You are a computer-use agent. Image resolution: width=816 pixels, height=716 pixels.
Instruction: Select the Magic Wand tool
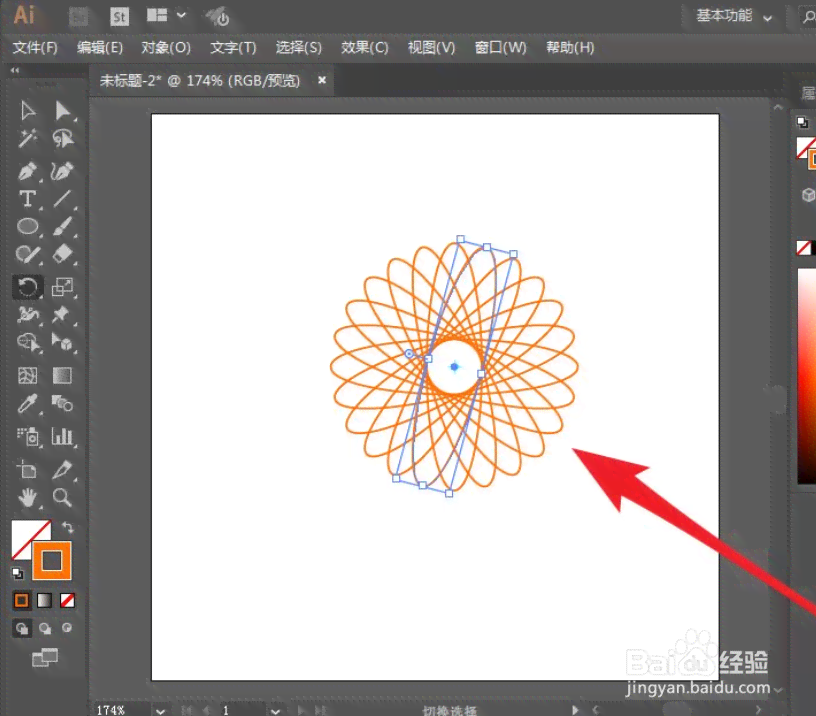point(28,138)
